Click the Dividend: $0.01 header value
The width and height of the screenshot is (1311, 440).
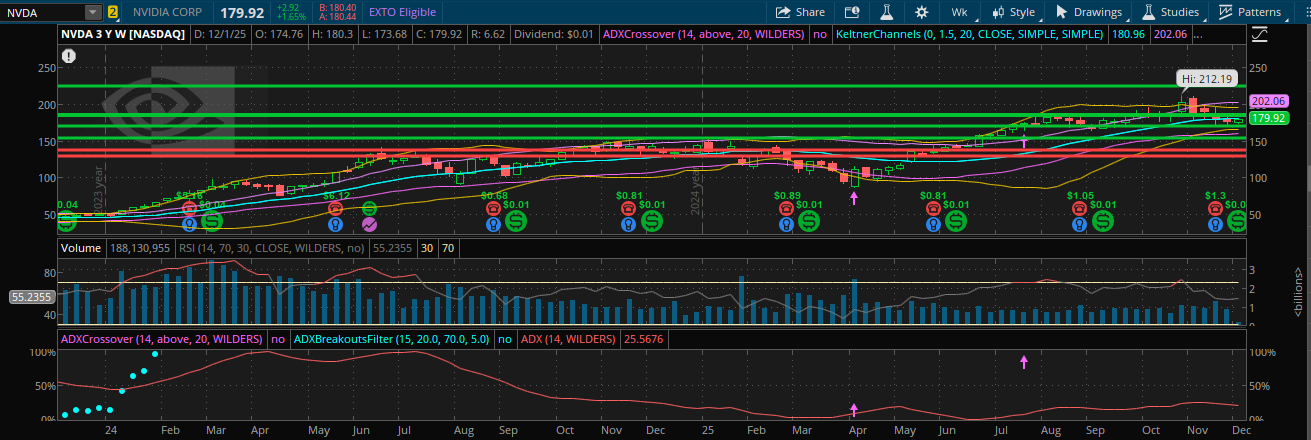tap(553, 33)
